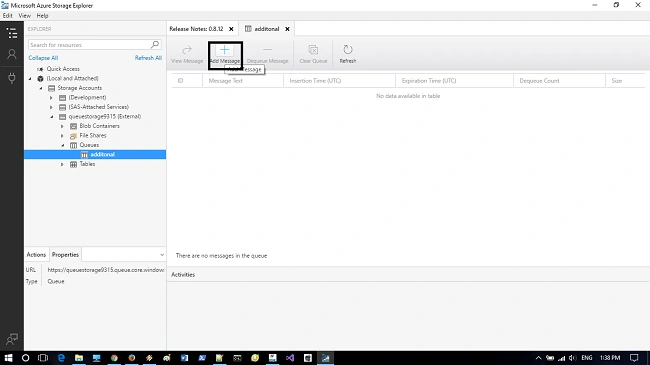
Task: Click the Refresh All link
Action: [x=148, y=58]
